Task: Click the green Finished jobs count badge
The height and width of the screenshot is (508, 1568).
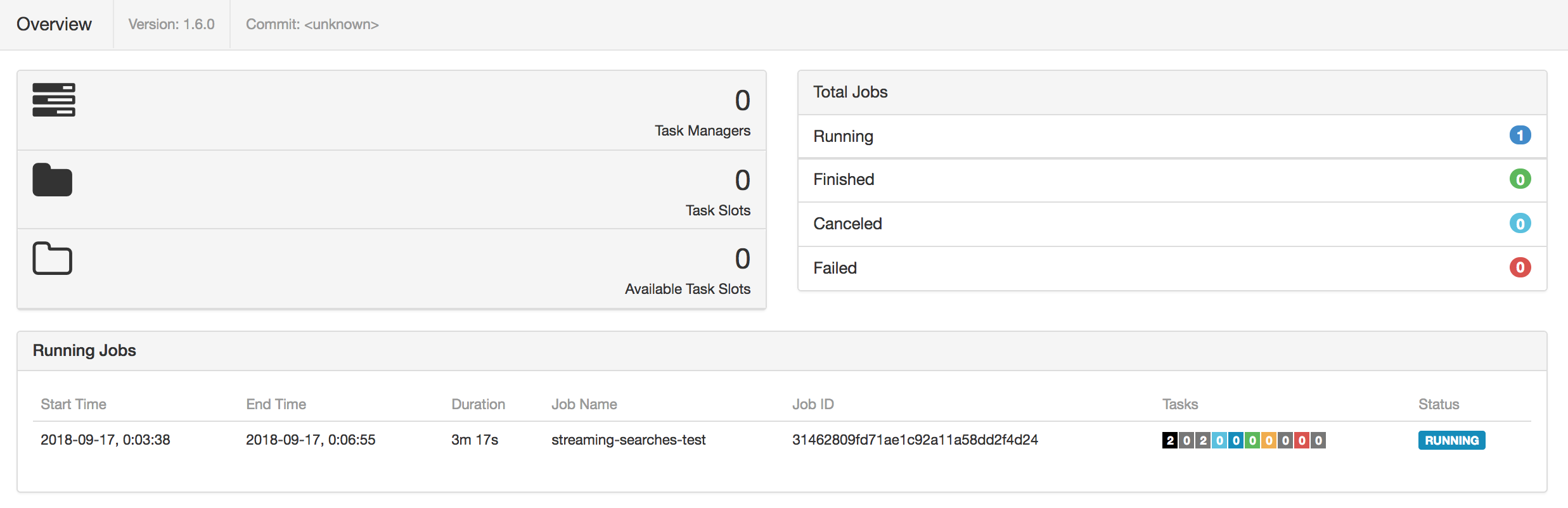Action: (1520, 179)
